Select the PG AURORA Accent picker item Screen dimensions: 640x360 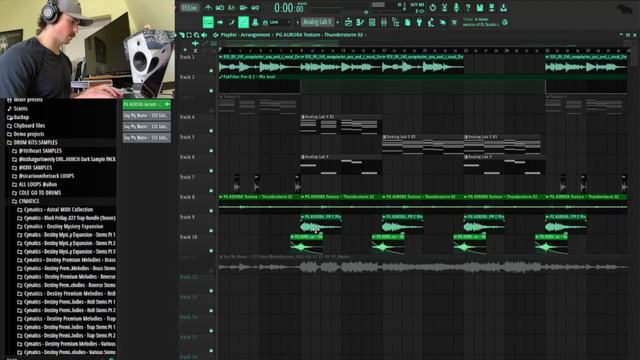[147, 104]
